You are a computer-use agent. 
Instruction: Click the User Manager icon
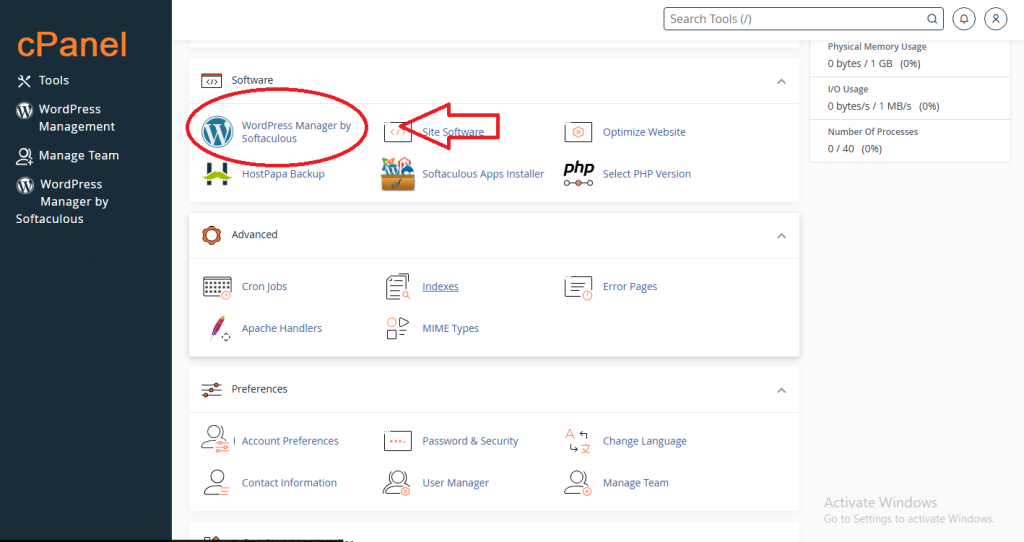tap(396, 483)
